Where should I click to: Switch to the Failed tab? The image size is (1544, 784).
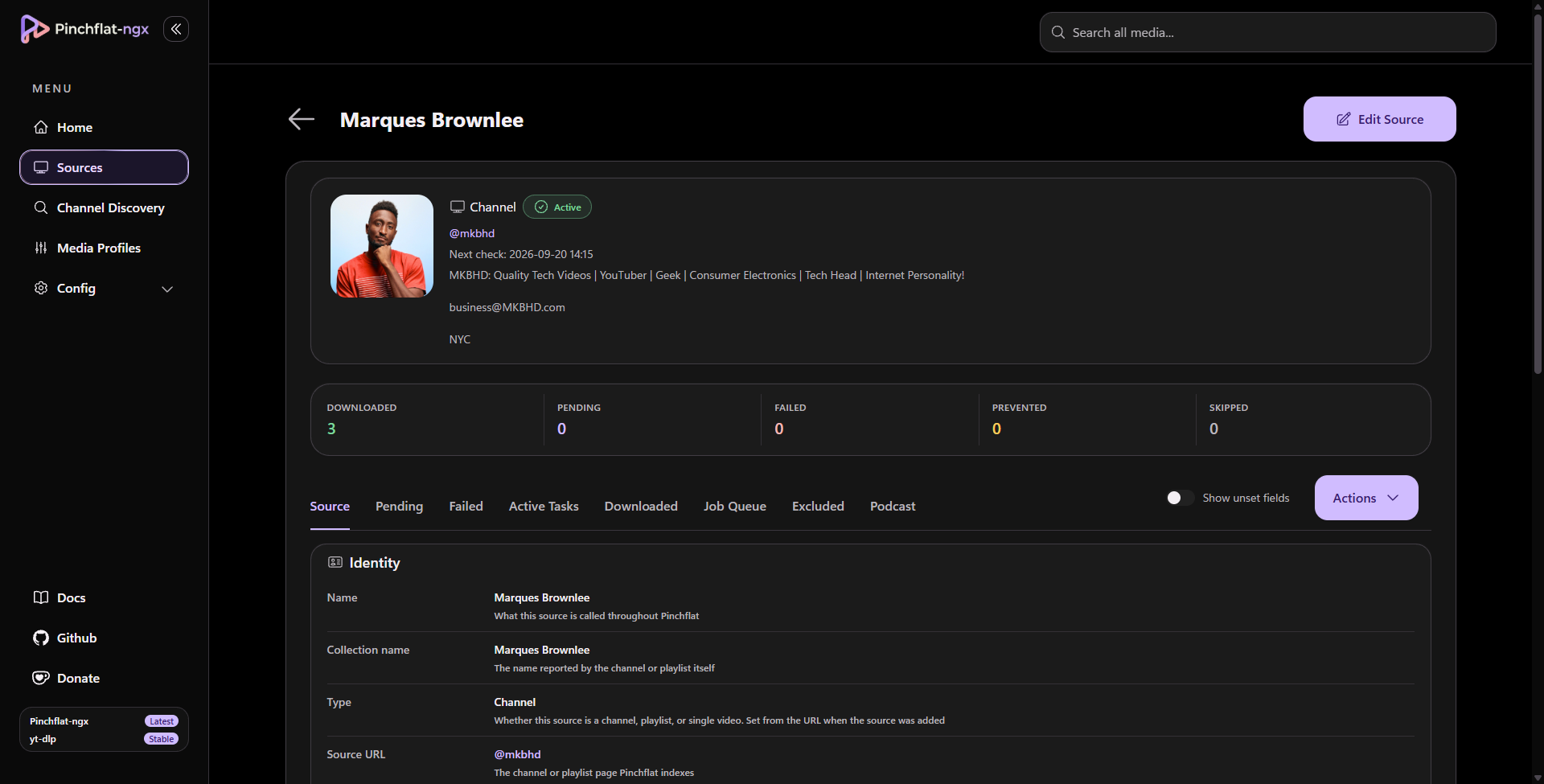coord(466,506)
